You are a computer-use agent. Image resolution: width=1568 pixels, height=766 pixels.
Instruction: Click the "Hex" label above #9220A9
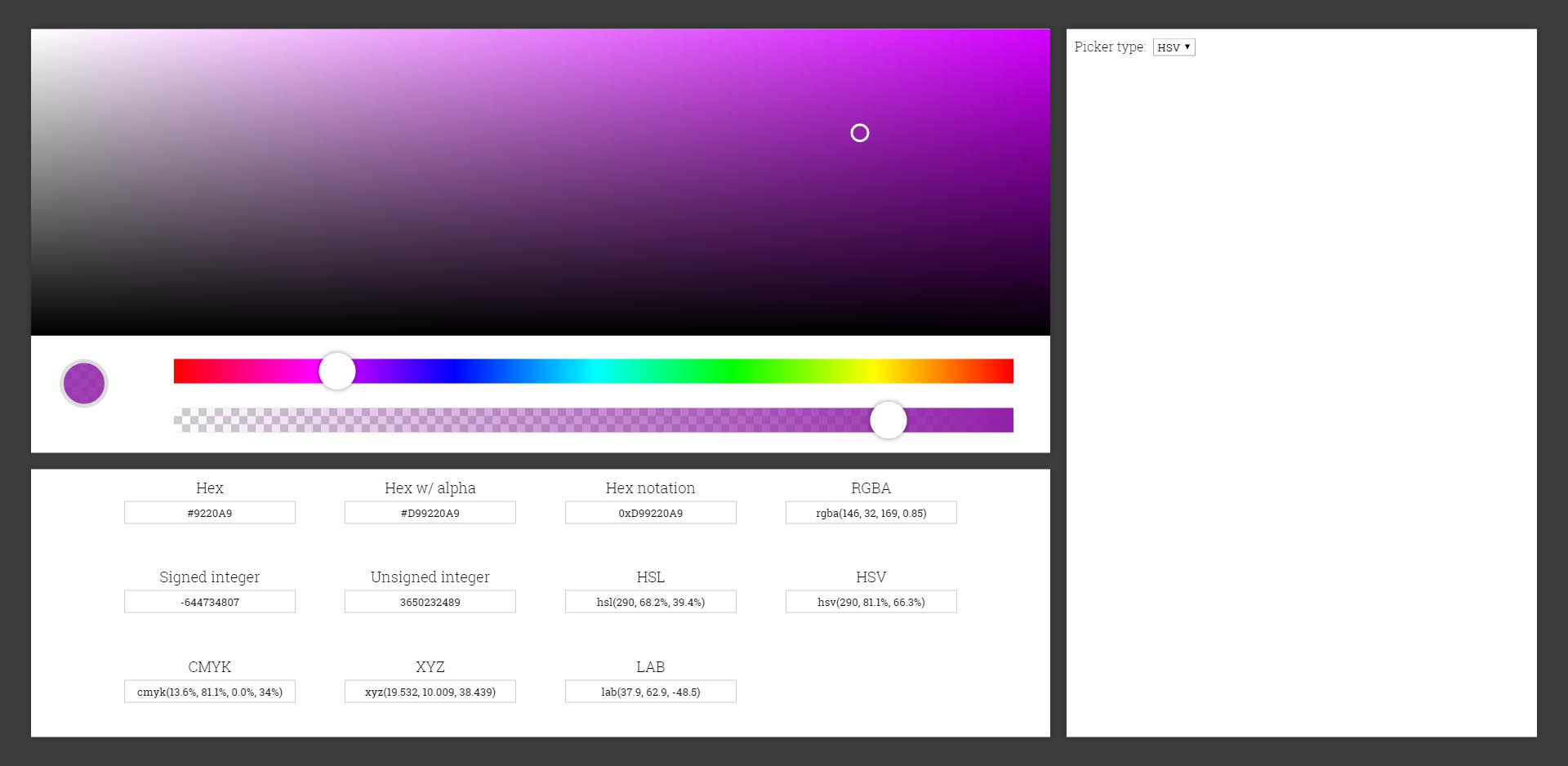pyautogui.click(x=210, y=488)
